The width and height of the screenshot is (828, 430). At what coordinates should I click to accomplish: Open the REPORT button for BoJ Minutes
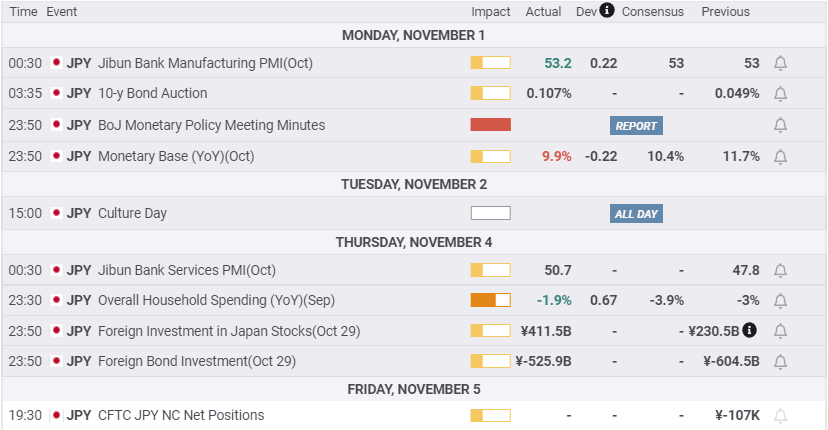point(636,126)
